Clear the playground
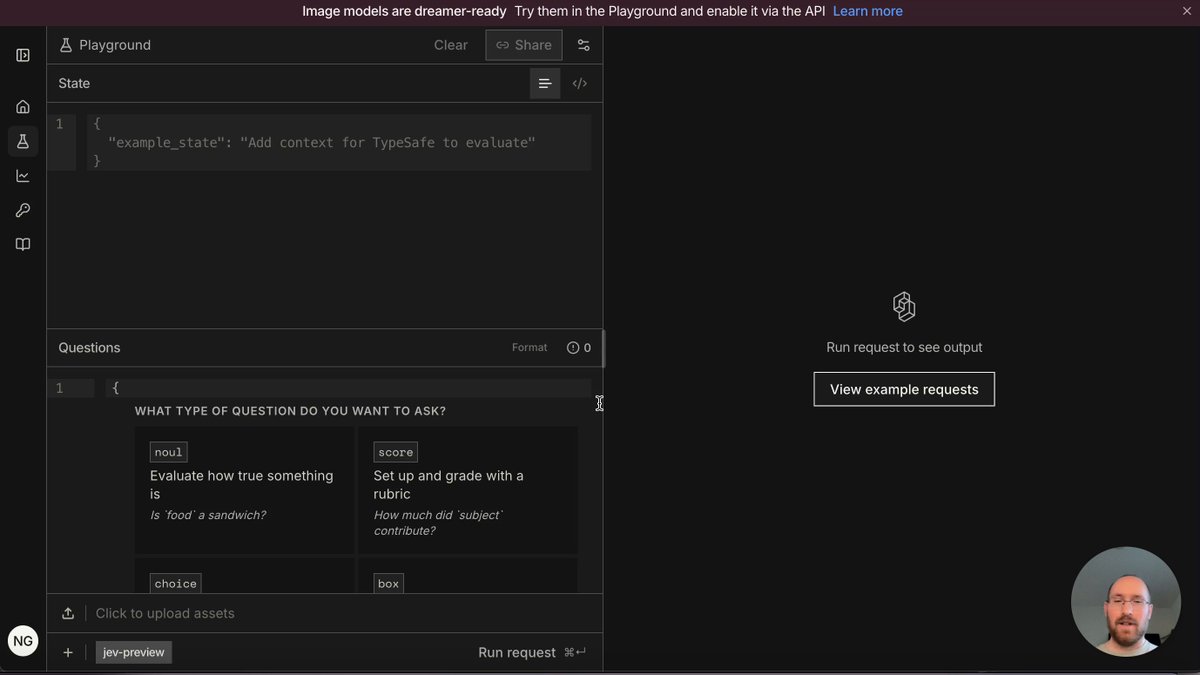Image resolution: width=1200 pixels, height=675 pixels. [451, 45]
